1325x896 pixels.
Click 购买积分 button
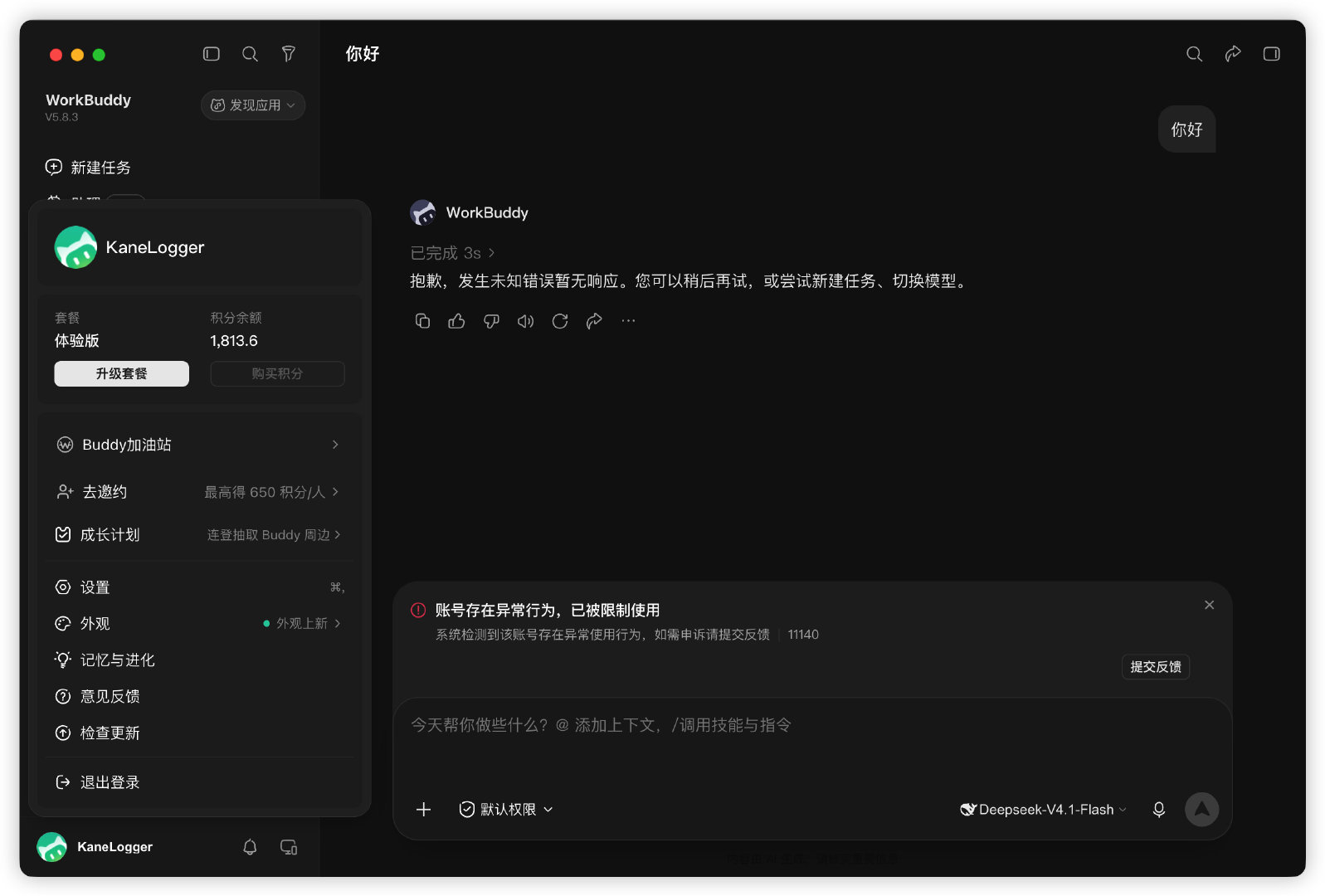[x=277, y=374]
